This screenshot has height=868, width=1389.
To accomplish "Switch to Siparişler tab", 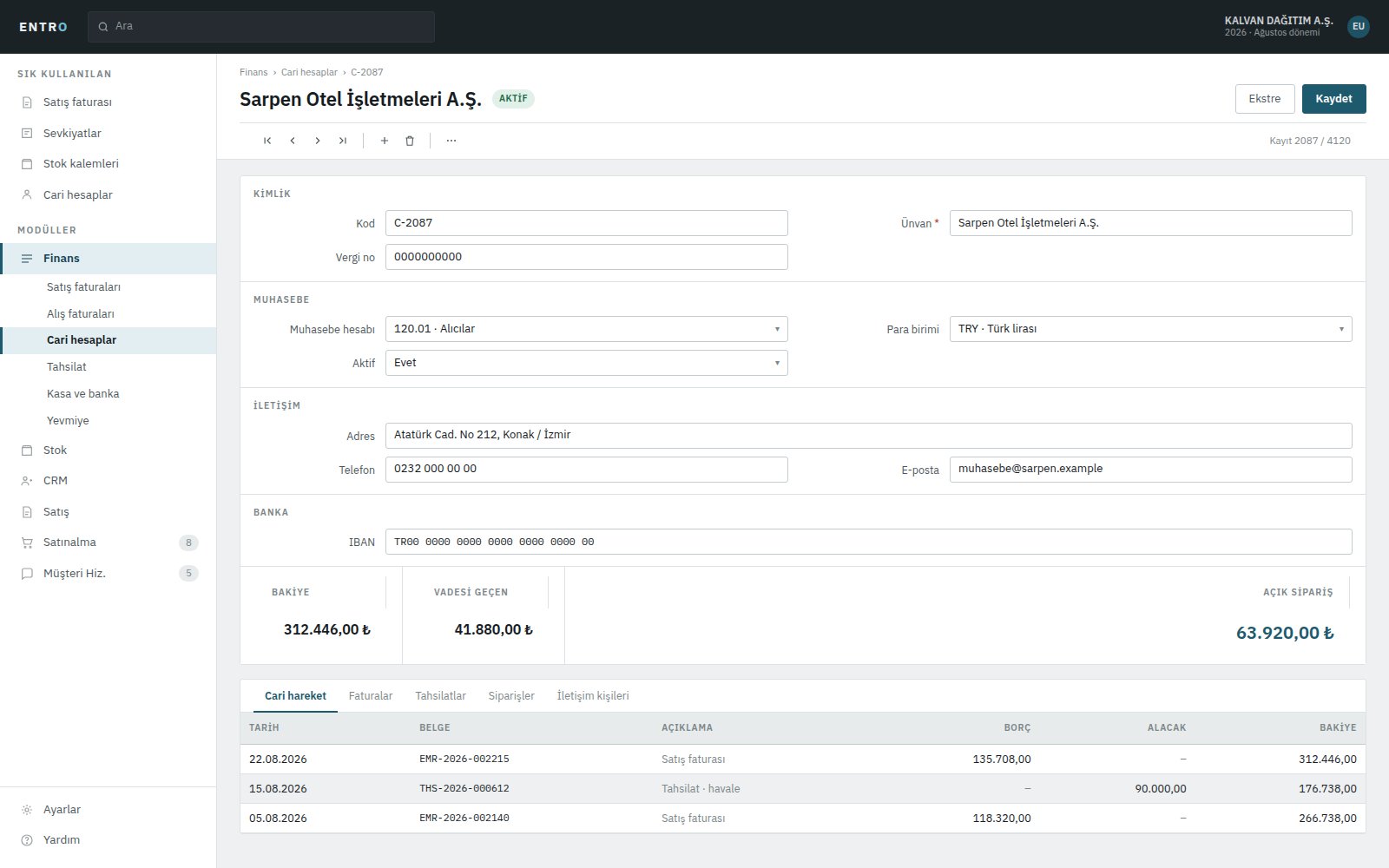I will click(511, 696).
